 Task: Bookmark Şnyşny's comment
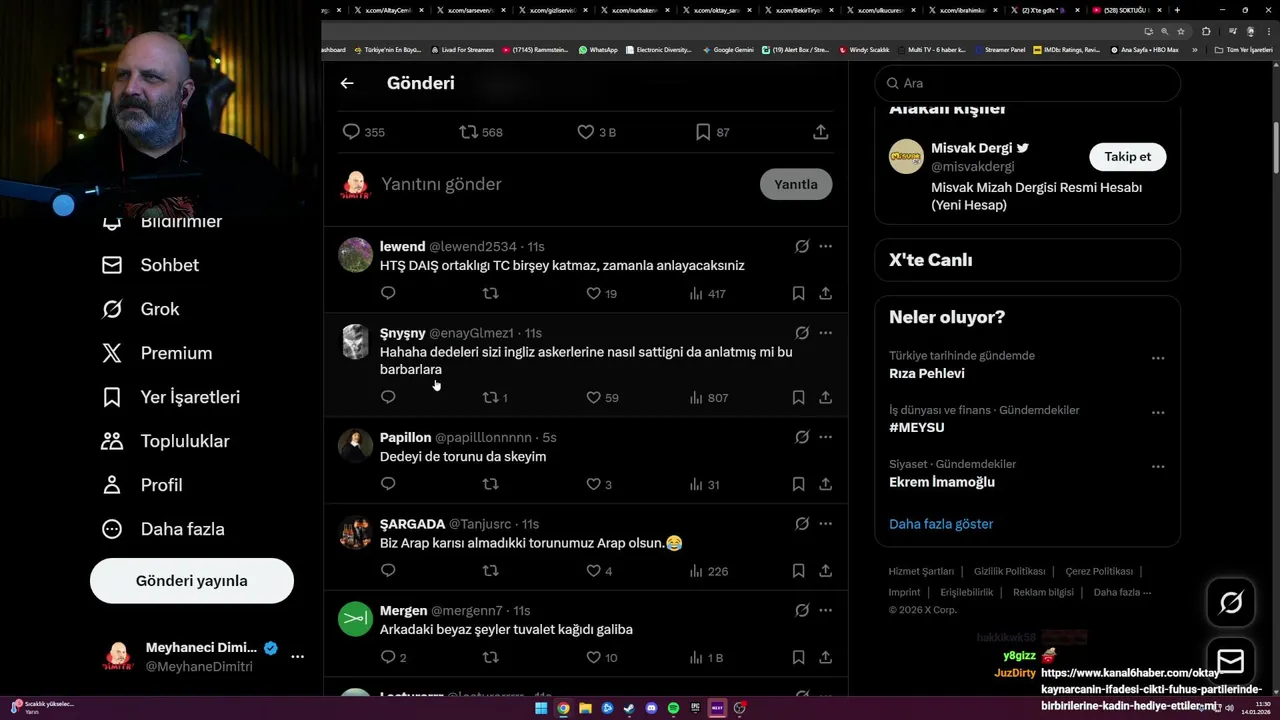(x=798, y=397)
